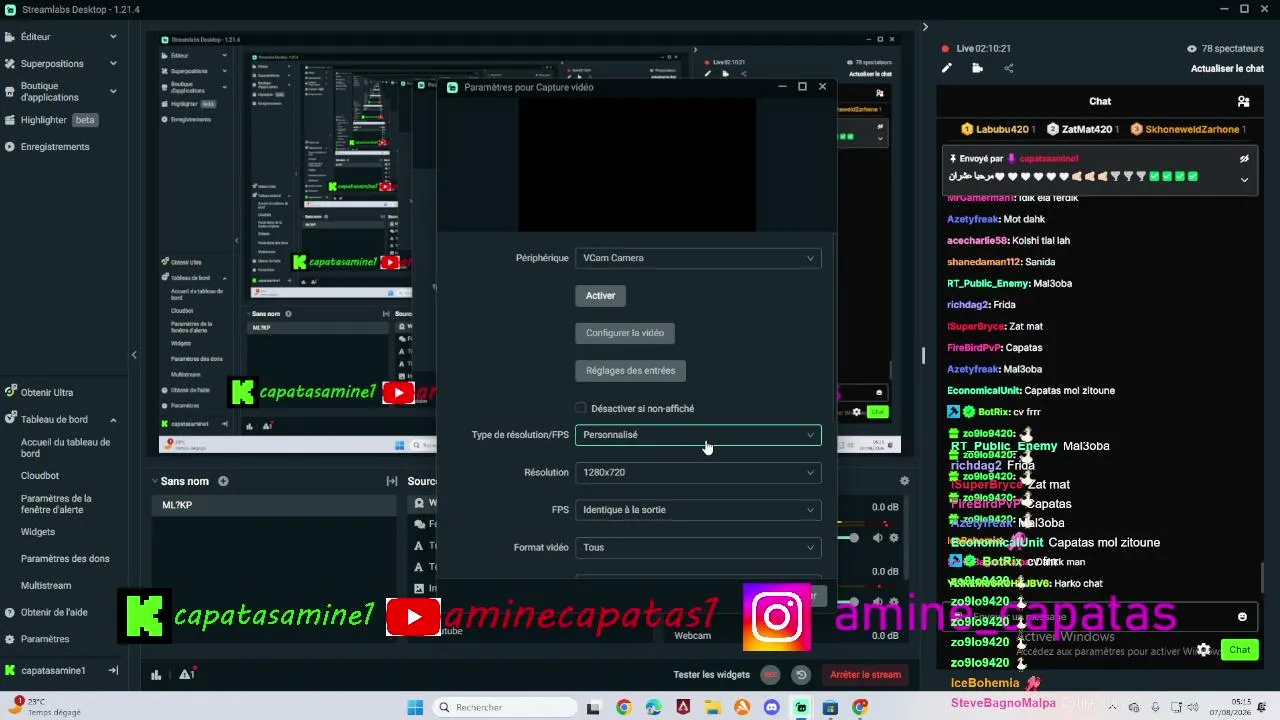Open the chat settings gear
Image resolution: width=1280 pixels, height=720 pixels.
coord(1204,650)
